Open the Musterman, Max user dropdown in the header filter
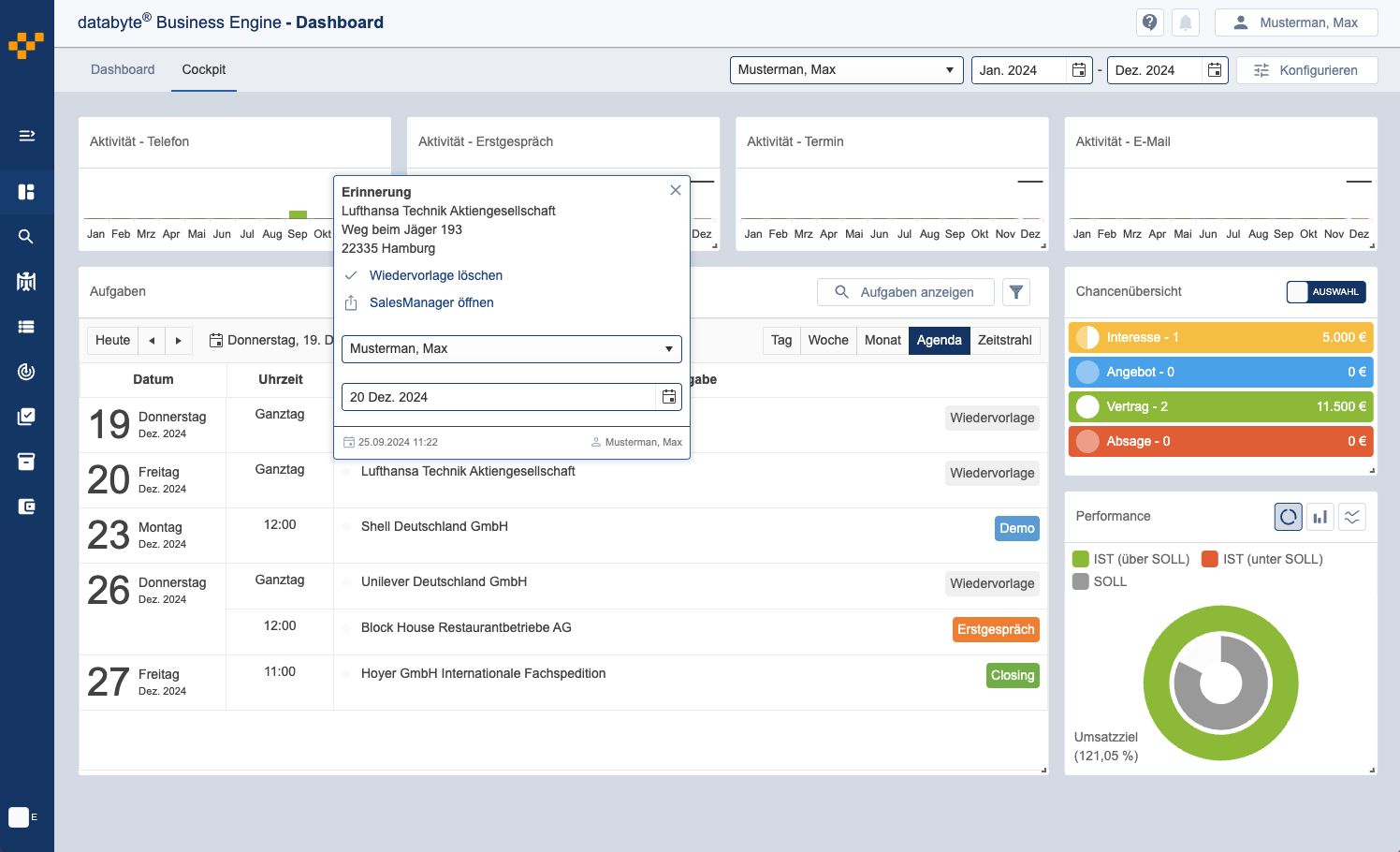Image resolution: width=1400 pixels, height=852 pixels. 846,70
